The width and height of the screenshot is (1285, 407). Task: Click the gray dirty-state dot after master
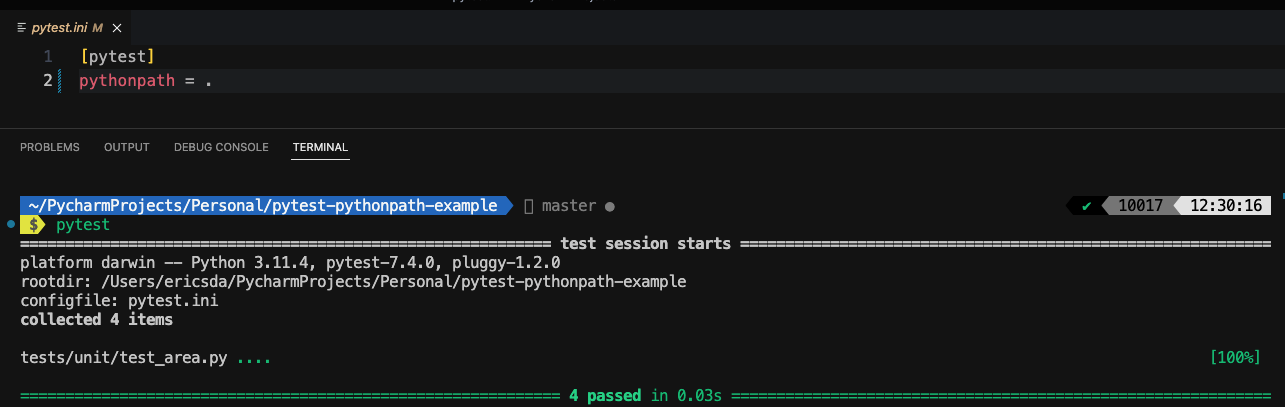(609, 206)
